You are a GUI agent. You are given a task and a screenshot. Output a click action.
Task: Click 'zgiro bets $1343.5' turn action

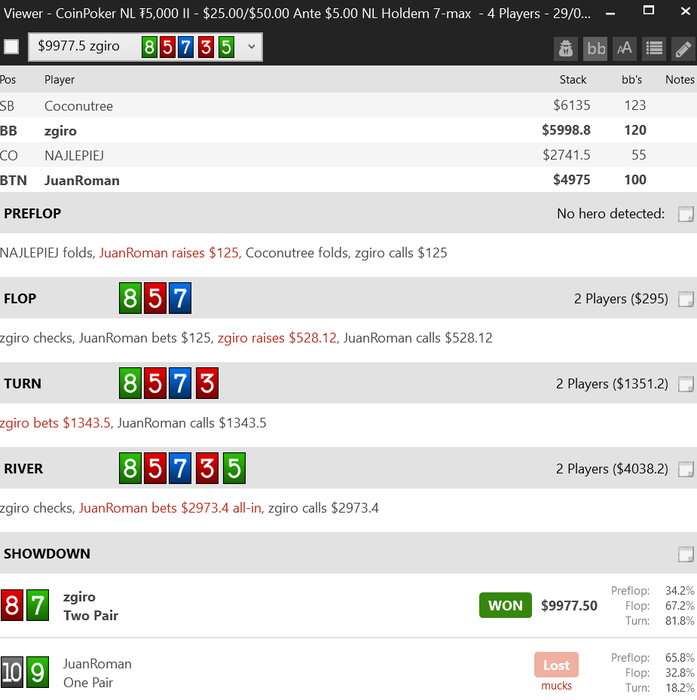coord(56,423)
